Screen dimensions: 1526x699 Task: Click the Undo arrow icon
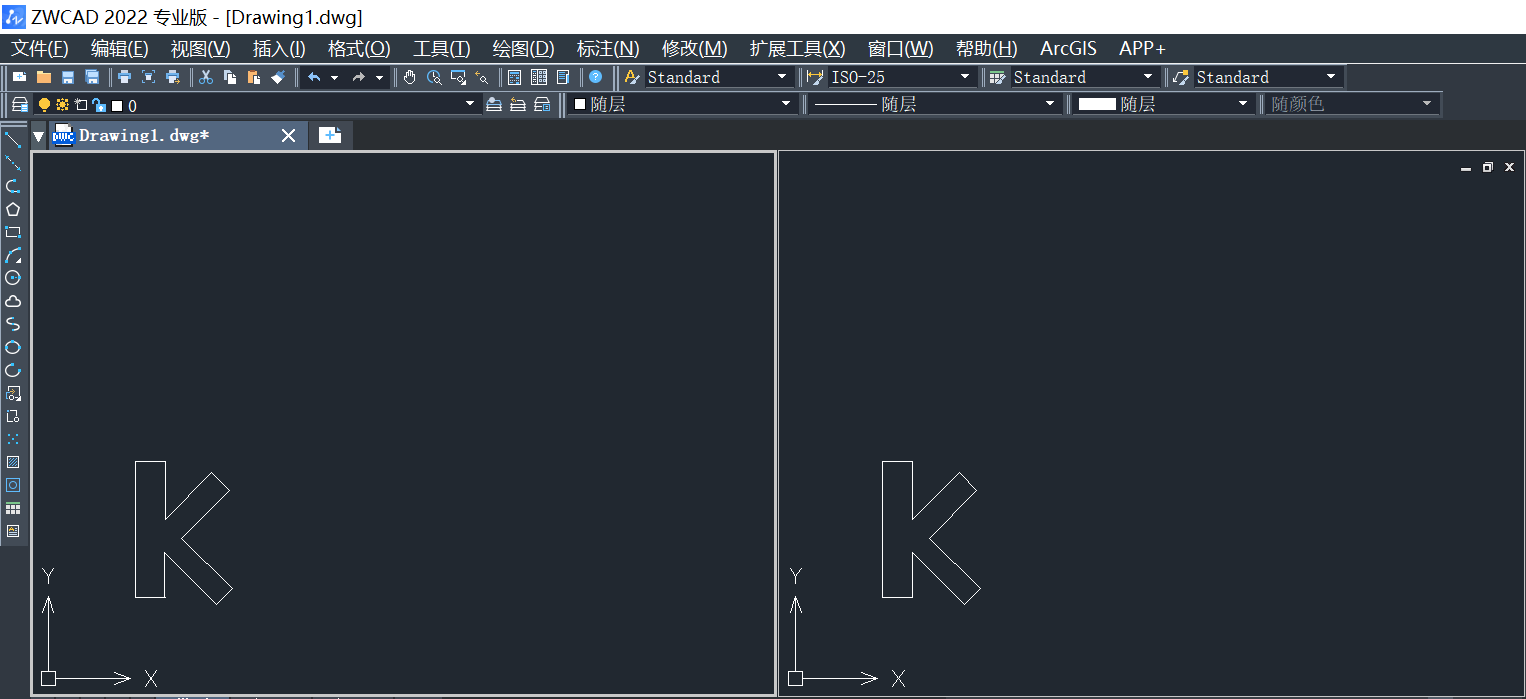[x=314, y=77]
